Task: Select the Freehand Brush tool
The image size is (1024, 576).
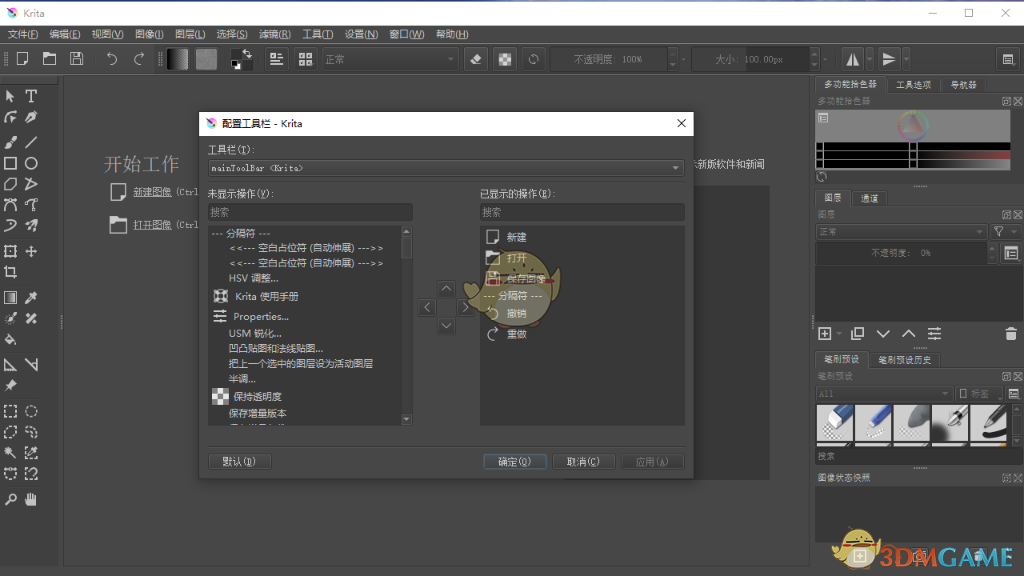Action: pyautogui.click(x=10, y=141)
